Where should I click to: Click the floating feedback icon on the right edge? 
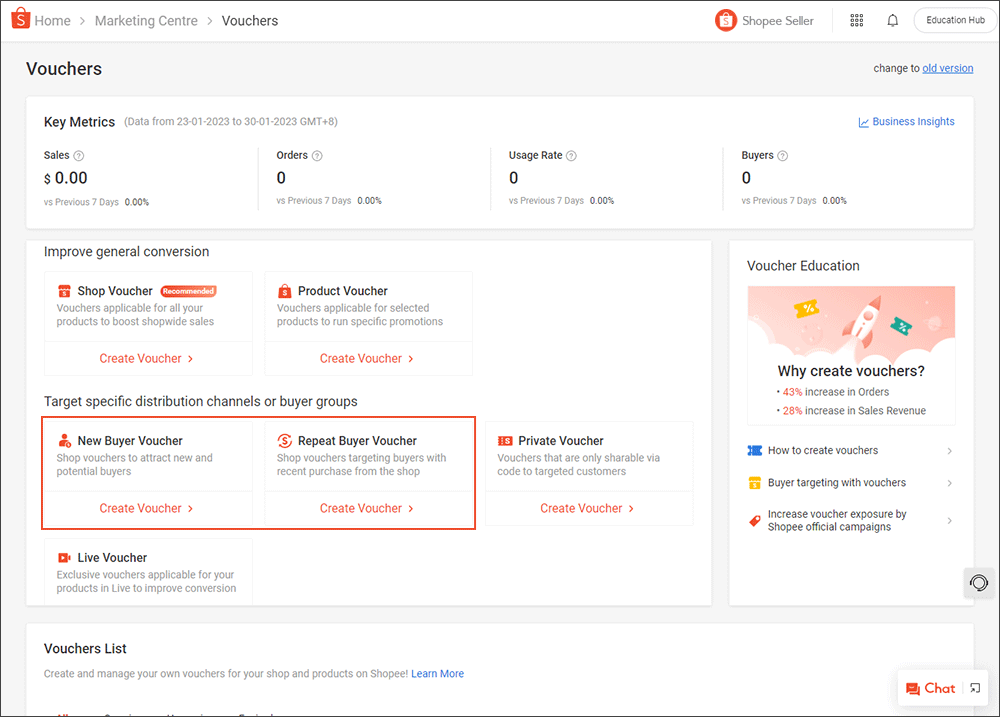point(977,583)
